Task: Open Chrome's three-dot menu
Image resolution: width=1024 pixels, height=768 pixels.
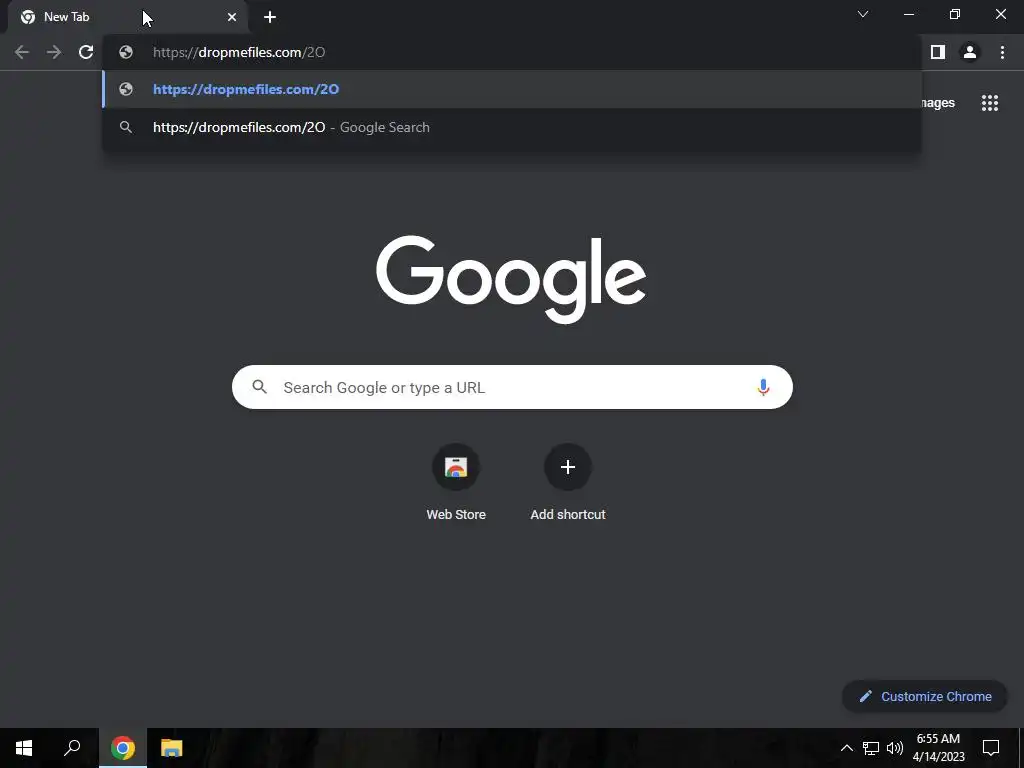Action: [1002, 52]
